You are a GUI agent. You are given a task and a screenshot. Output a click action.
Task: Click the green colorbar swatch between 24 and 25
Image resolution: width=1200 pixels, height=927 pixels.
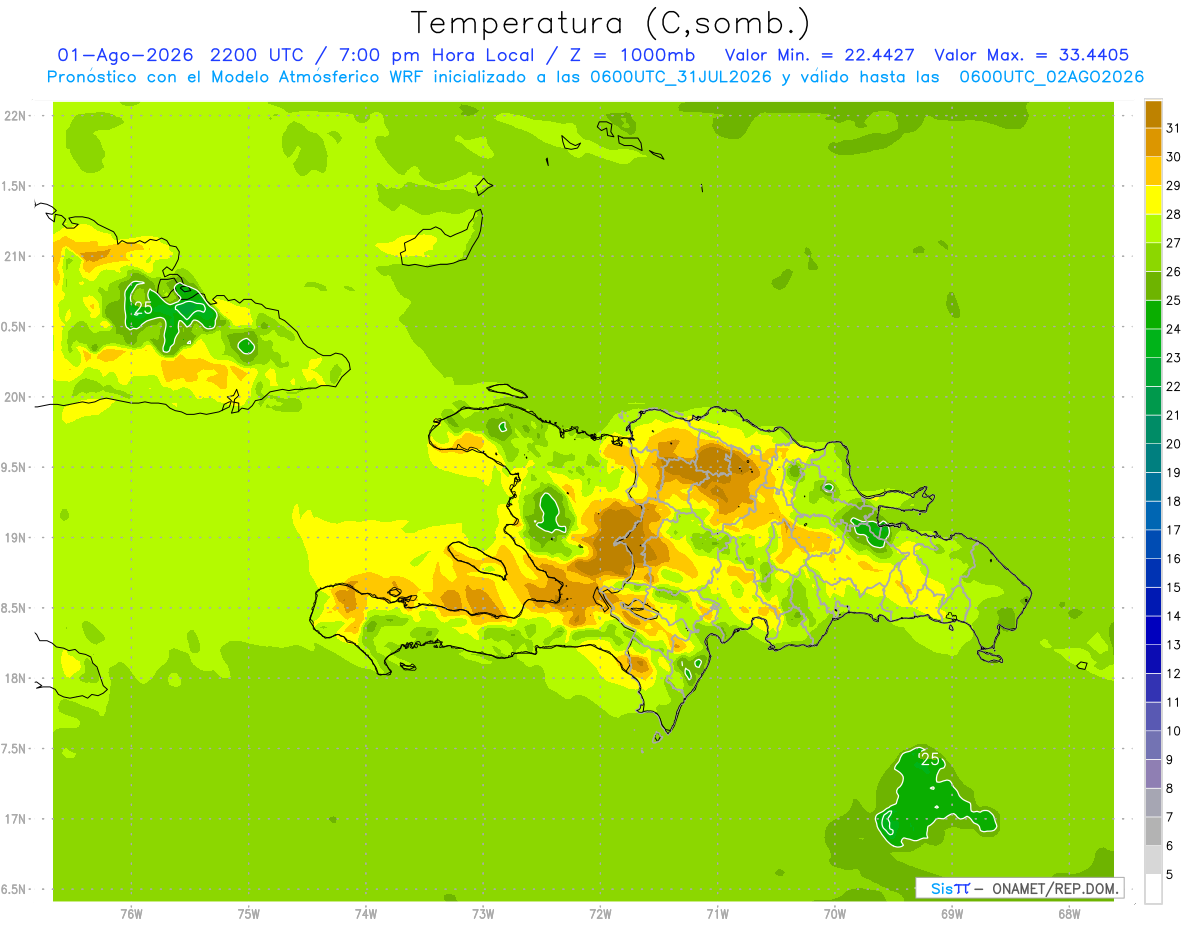click(1153, 314)
